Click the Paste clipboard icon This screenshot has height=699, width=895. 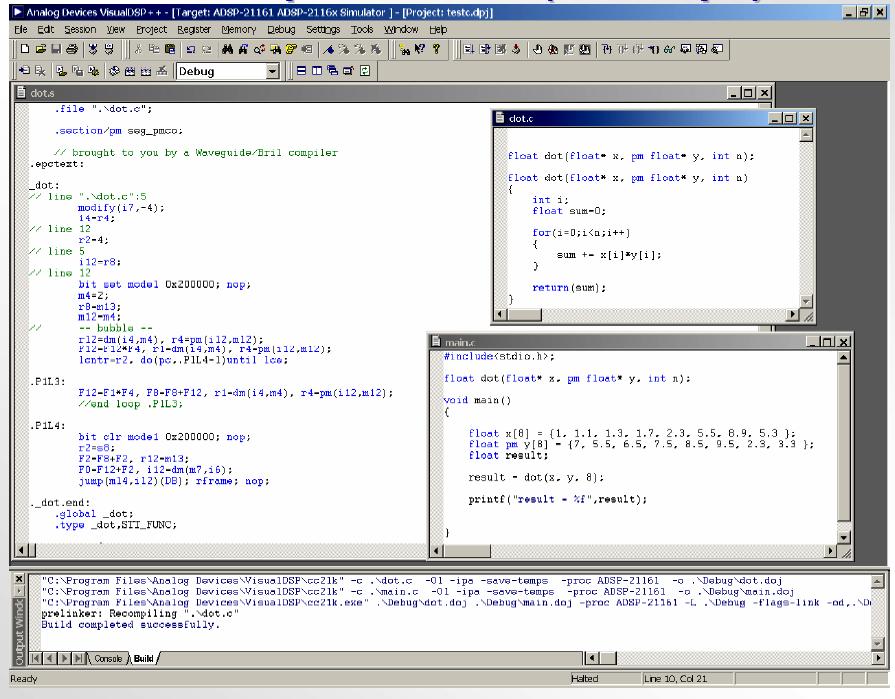(170, 49)
